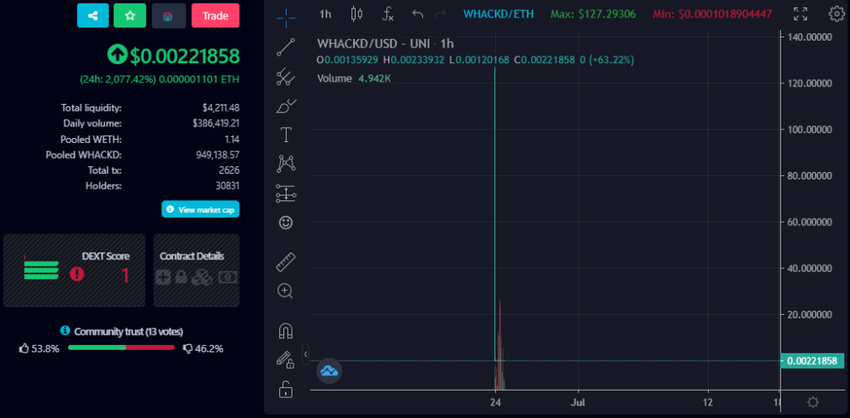
Task: Click the community trust vote bar
Action: point(121,348)
